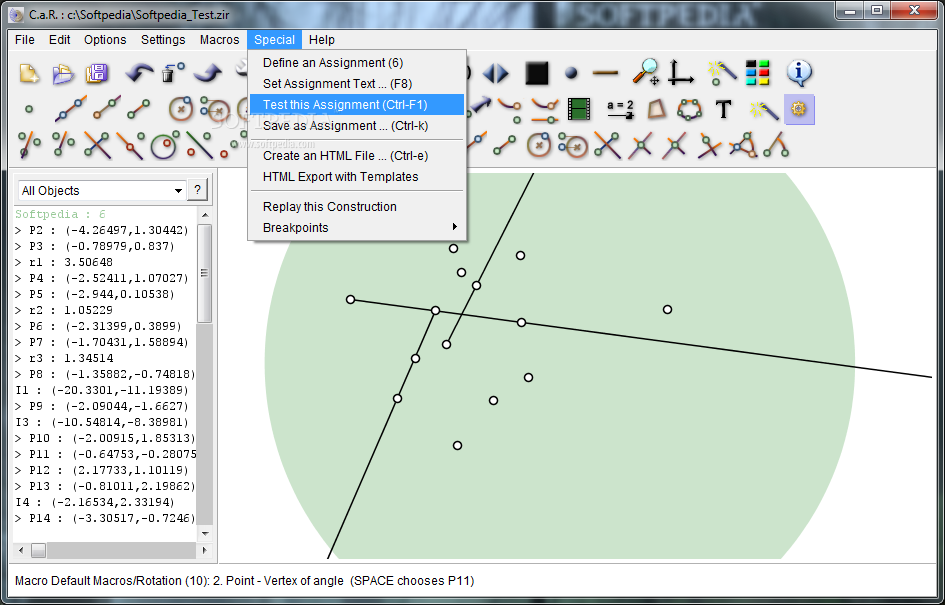The width and height of the screenshot is (945, 605).
Task: Click the Open file folder icon
Action: (63, 74)
